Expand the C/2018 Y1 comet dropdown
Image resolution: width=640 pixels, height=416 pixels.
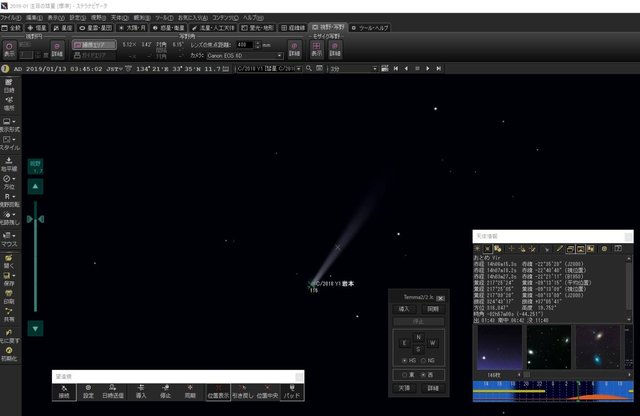(298, 69)
